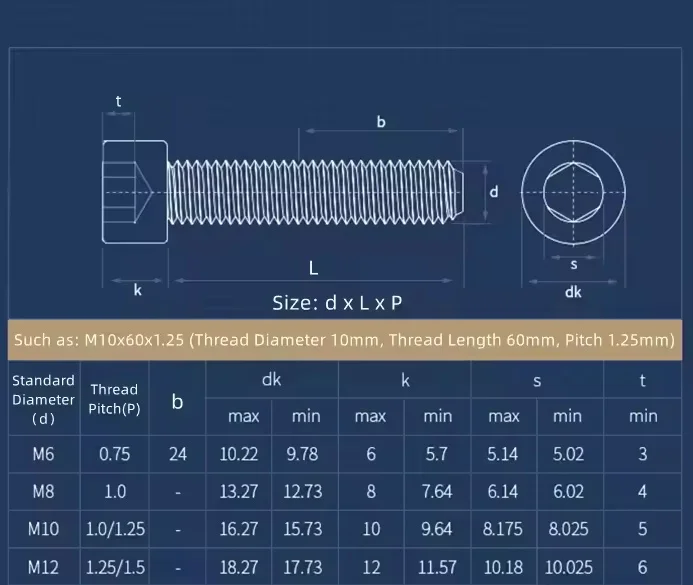Screen dimensions: 693x585
Task: Select the M12 row label
Action: [43, 567]
